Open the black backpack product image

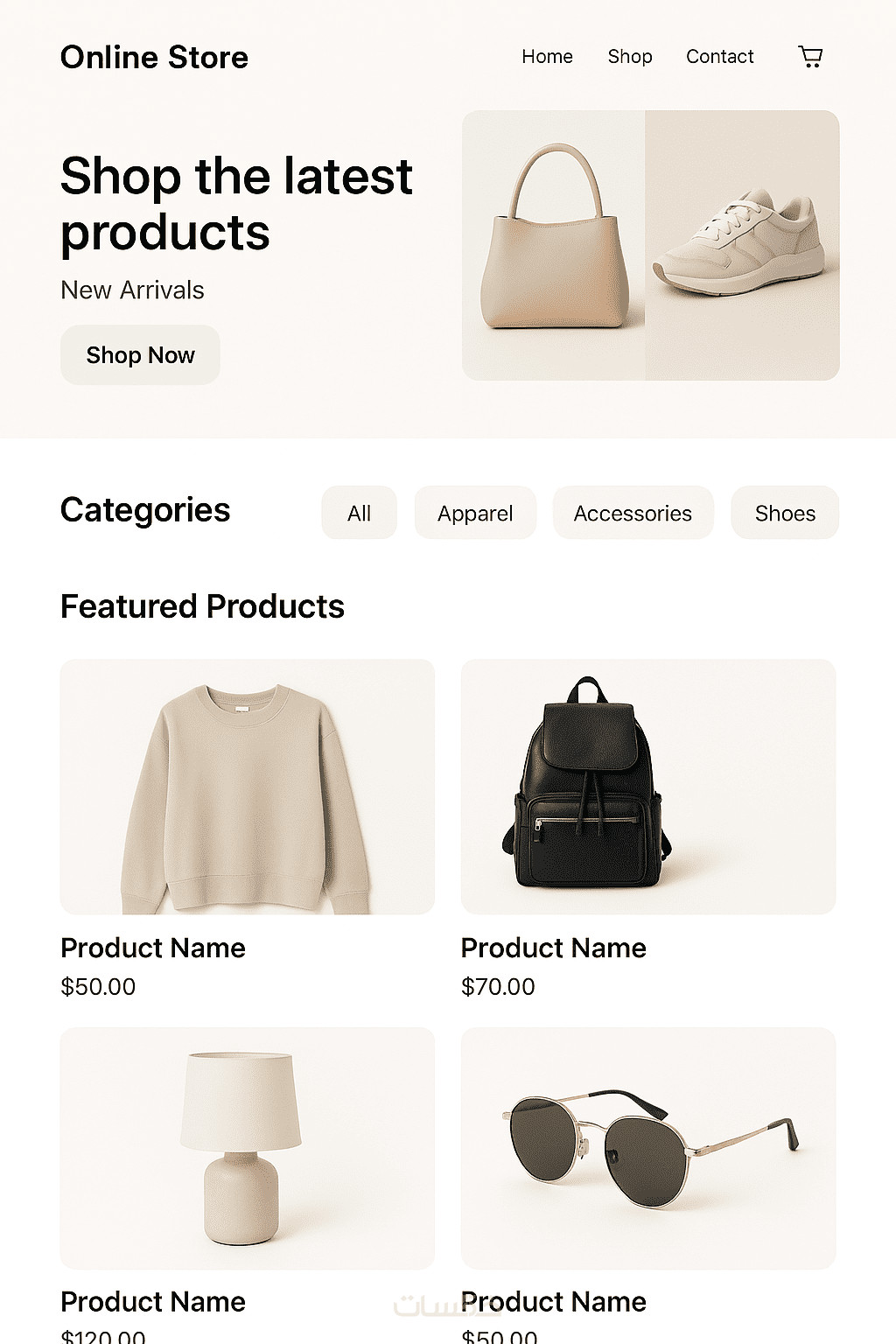(x=648, y=787)
